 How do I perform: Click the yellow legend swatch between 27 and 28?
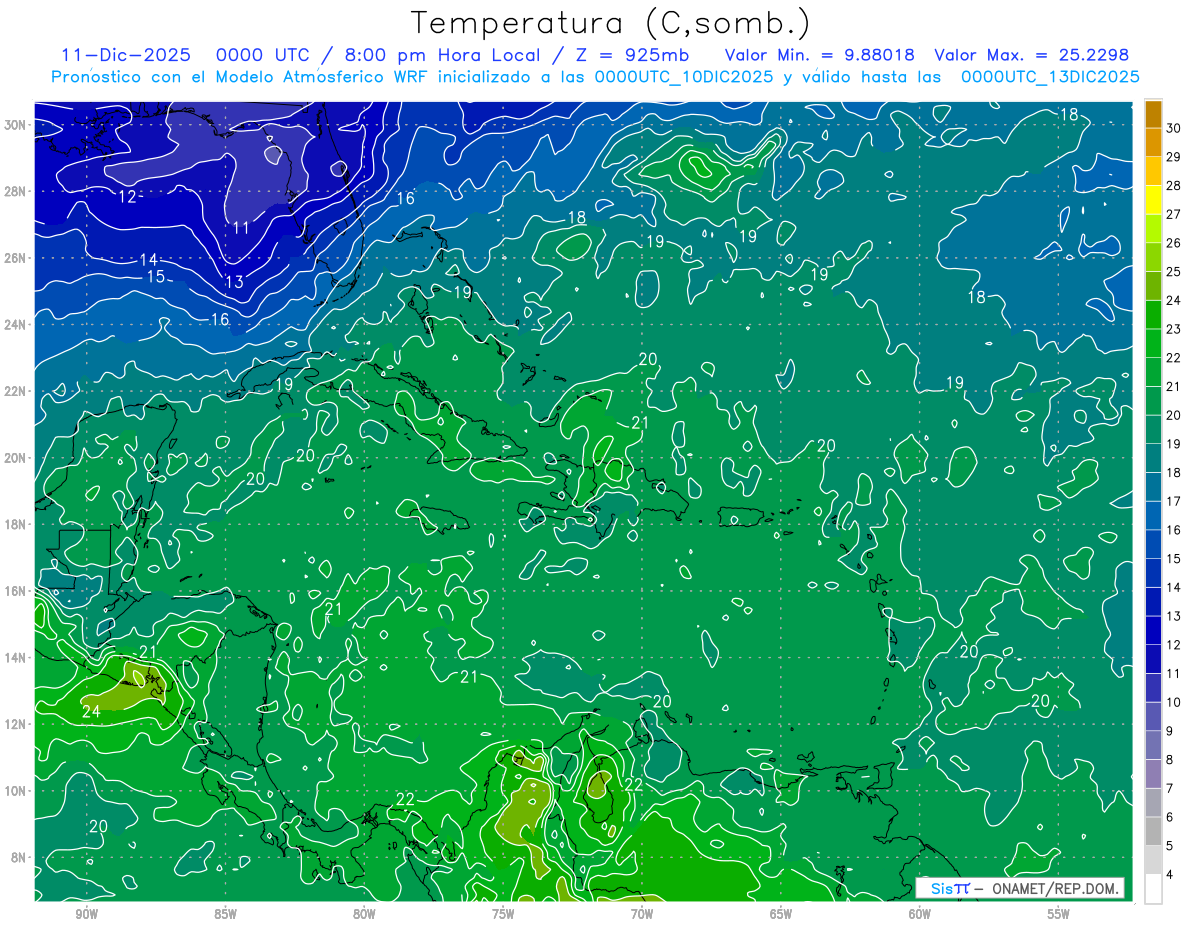(1153, 200)
